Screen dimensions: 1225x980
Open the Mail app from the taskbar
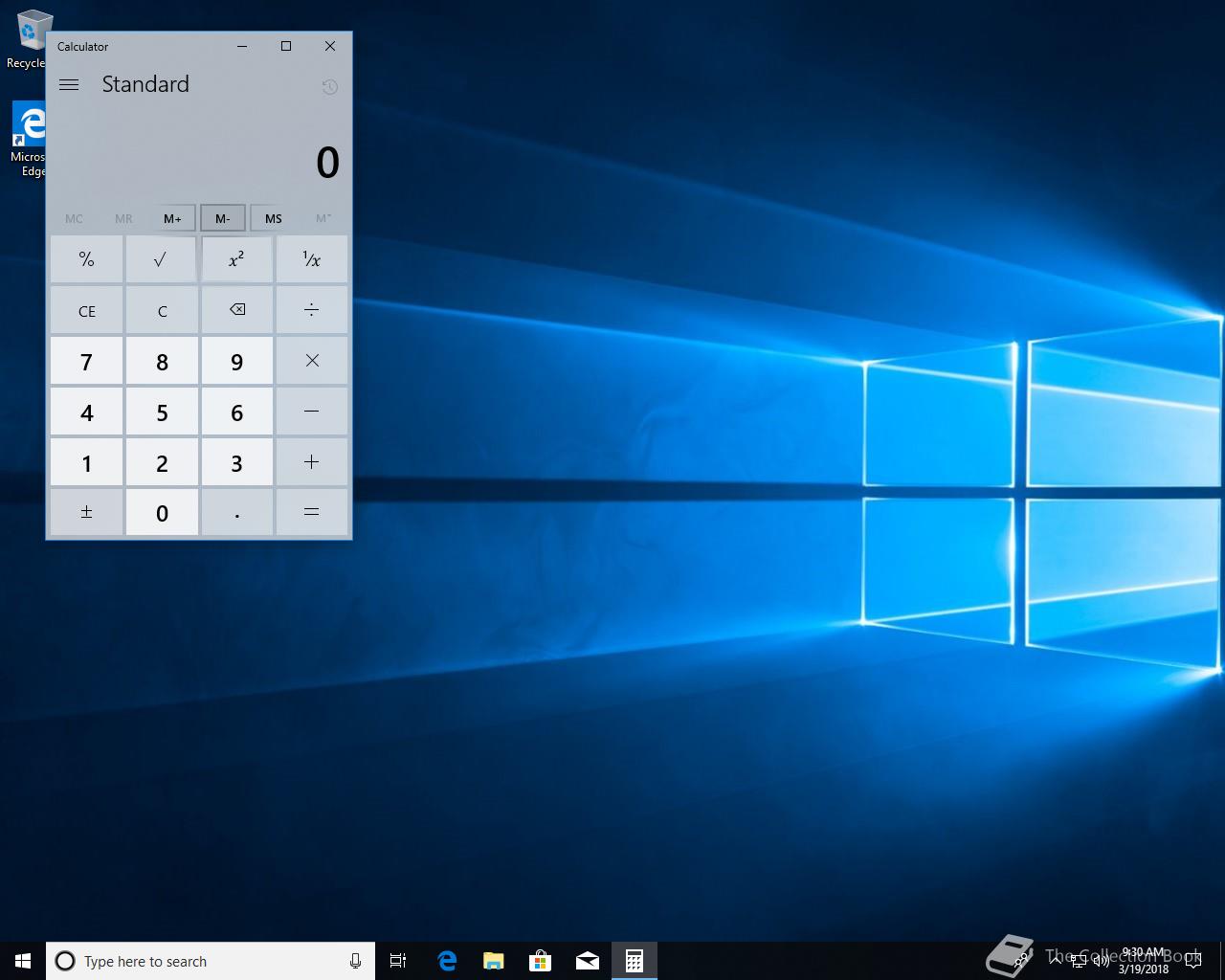[587, 961]
